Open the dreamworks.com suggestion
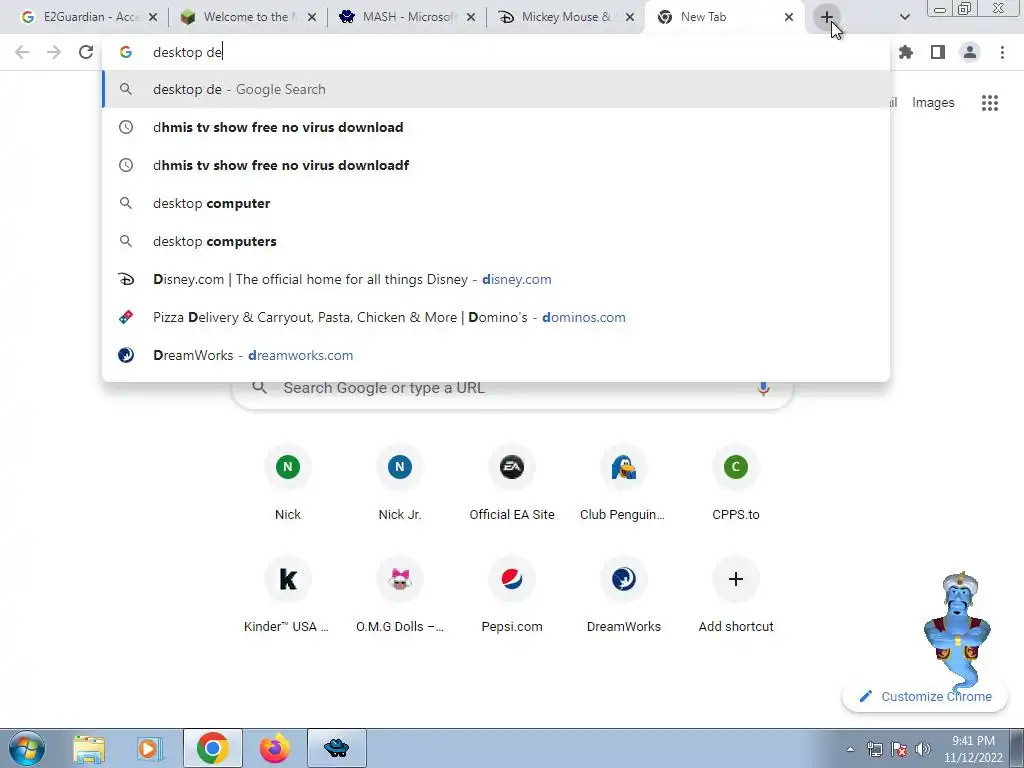Viewport: 1024px width, 768px height. pyautogui.click(x=496, y=355)
